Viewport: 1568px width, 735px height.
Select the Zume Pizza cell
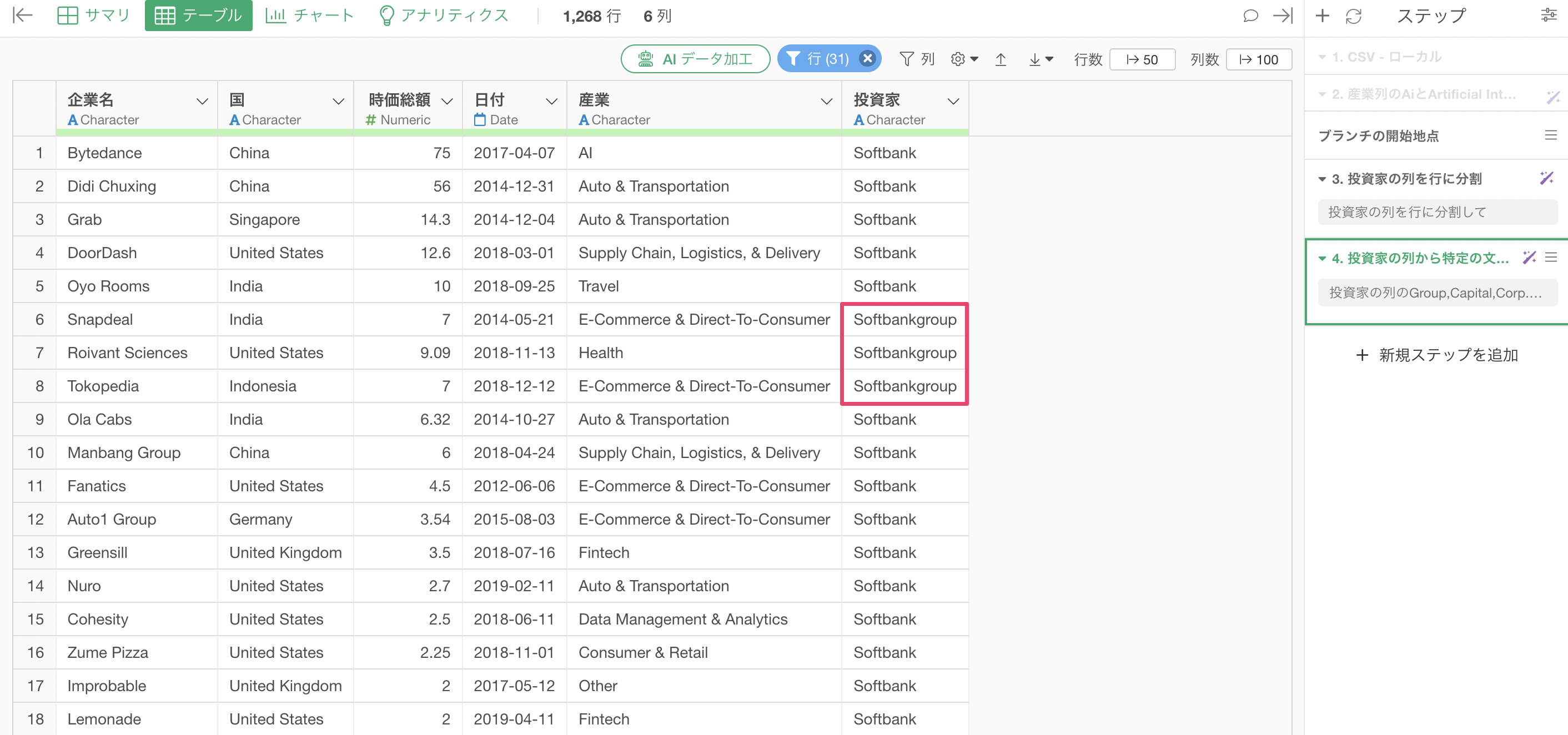137,653
